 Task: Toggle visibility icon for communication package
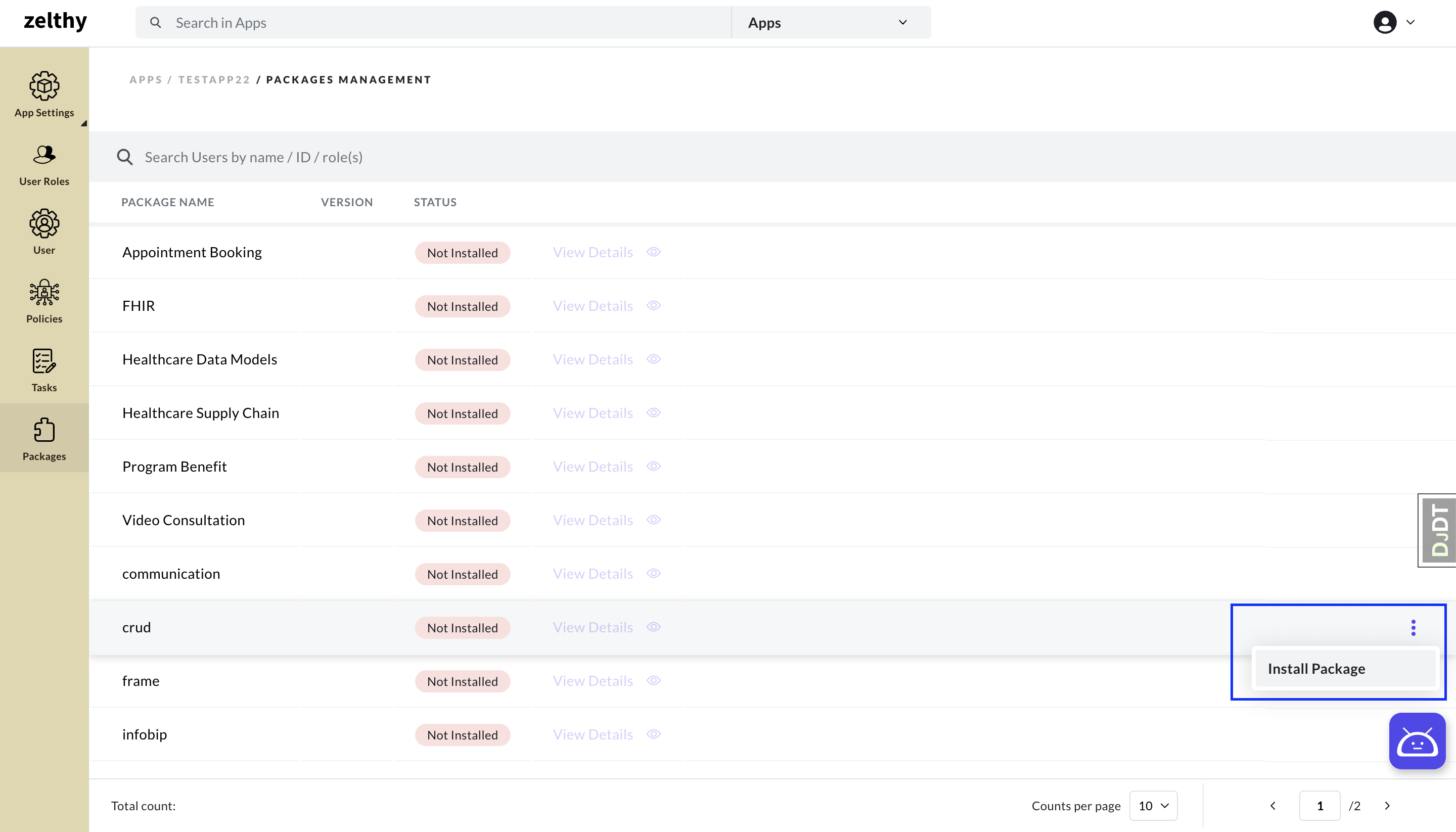pos(654,573)
